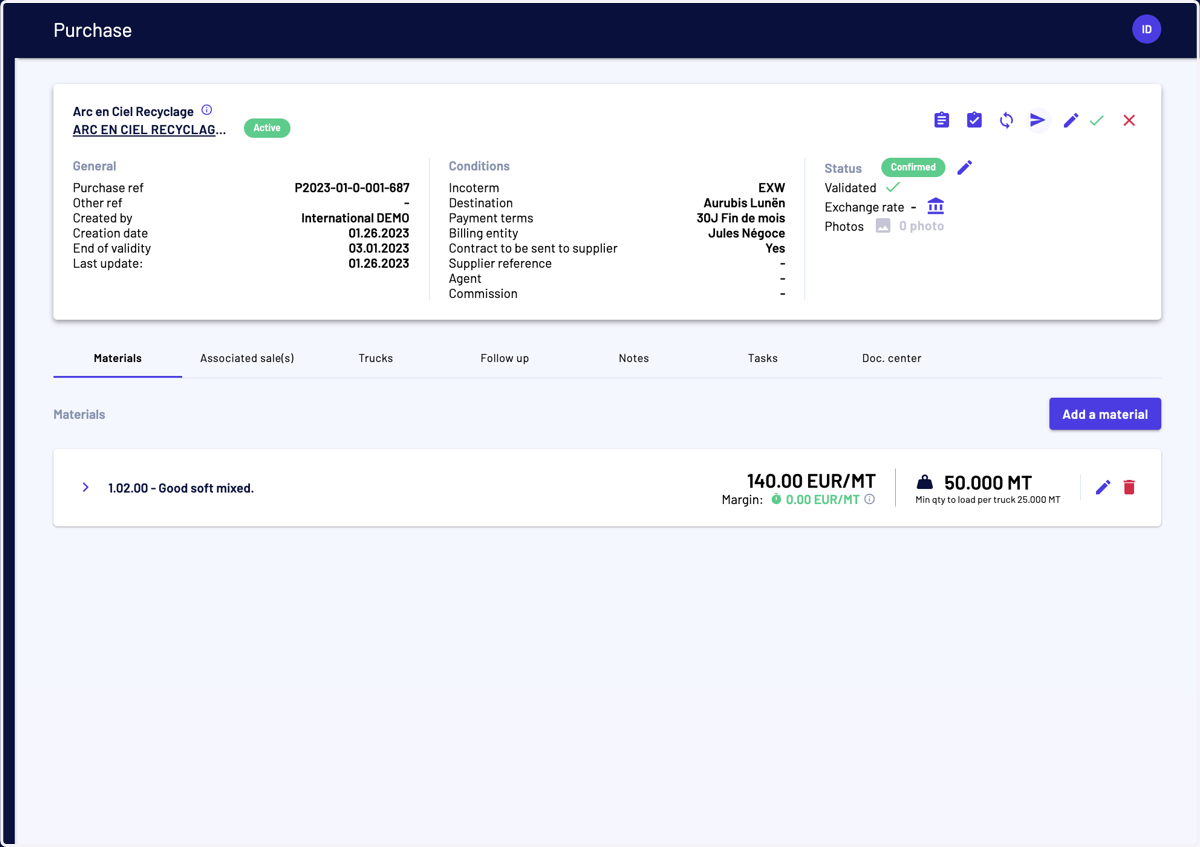This screenshot has height=847, width=1200.
Task: Click info icon next to margin value
Action: pos(869,499)
